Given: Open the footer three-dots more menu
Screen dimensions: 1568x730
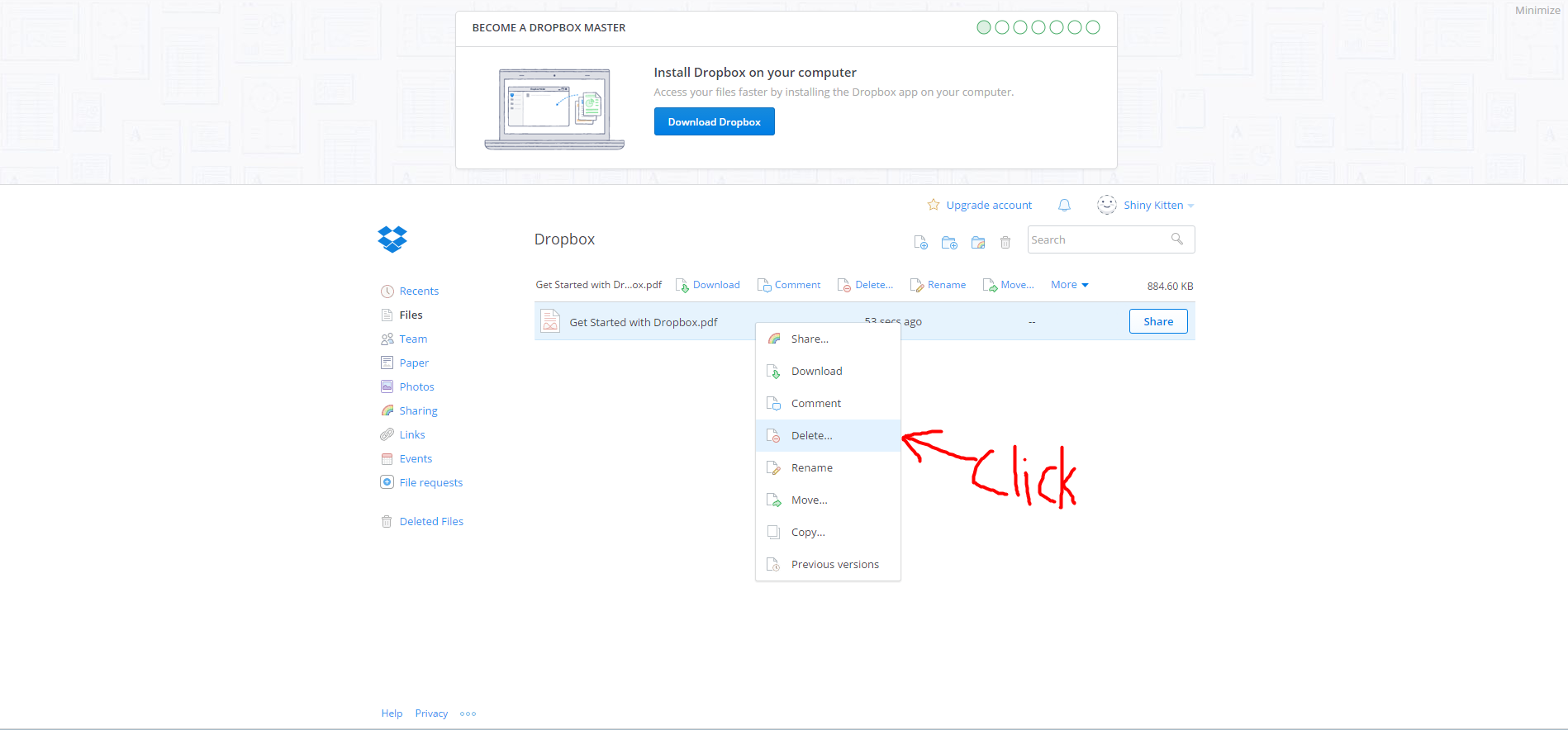Looking at the screenshot, I should [x=468, y=713].
